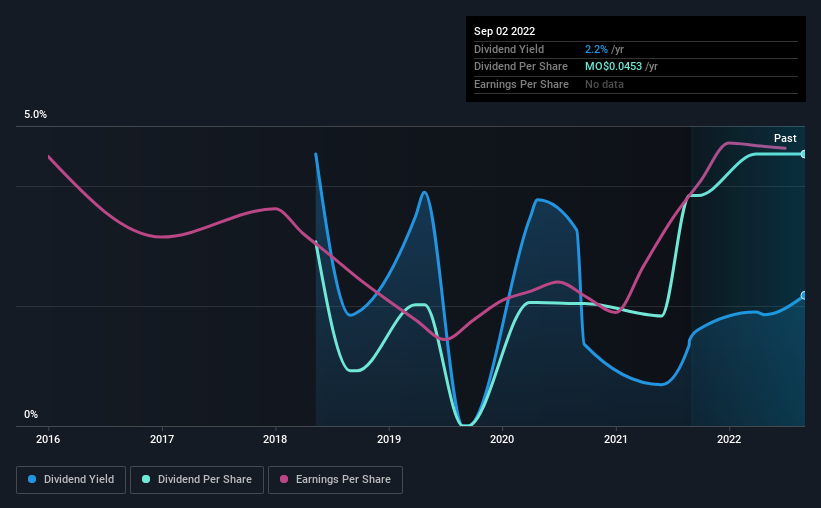This screenshot has width=821, height=508.
Task: Click the blue Dividend Yield legend dot
Action: click(x=32, y=479)
